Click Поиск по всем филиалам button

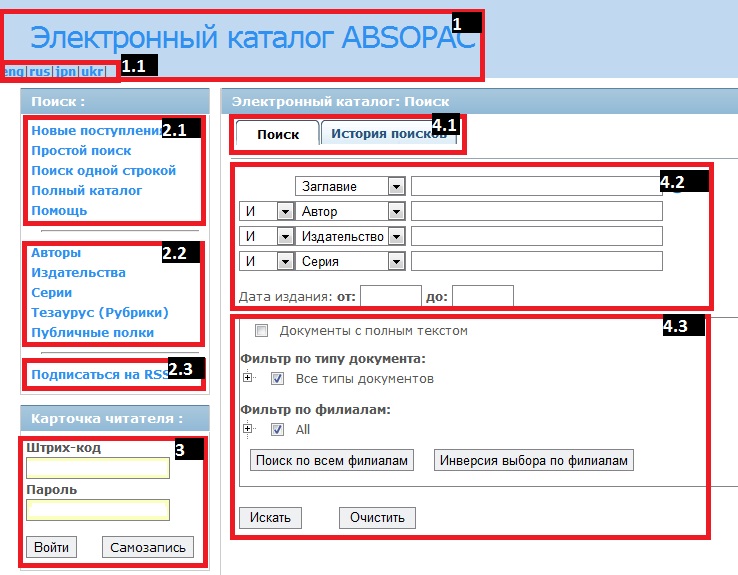point(330,460)
